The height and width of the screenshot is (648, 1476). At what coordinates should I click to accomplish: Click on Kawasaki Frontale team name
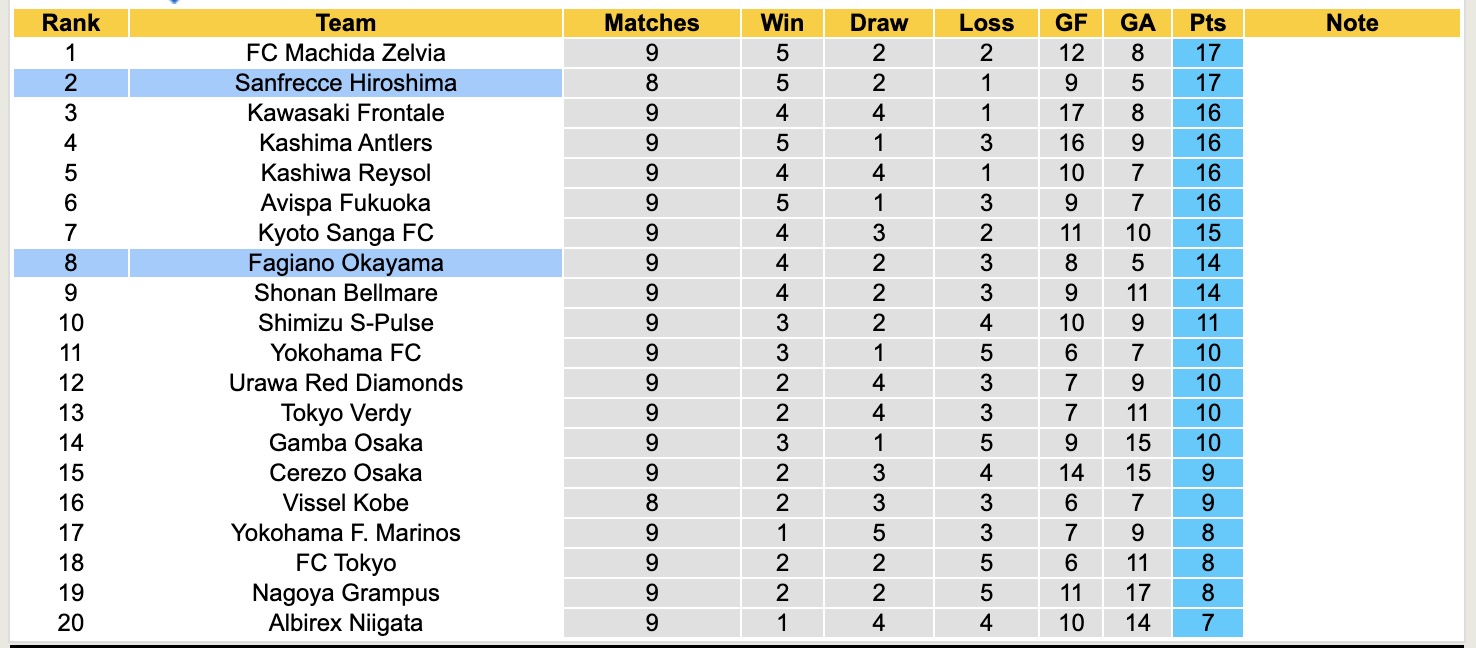tap(345, 113)
